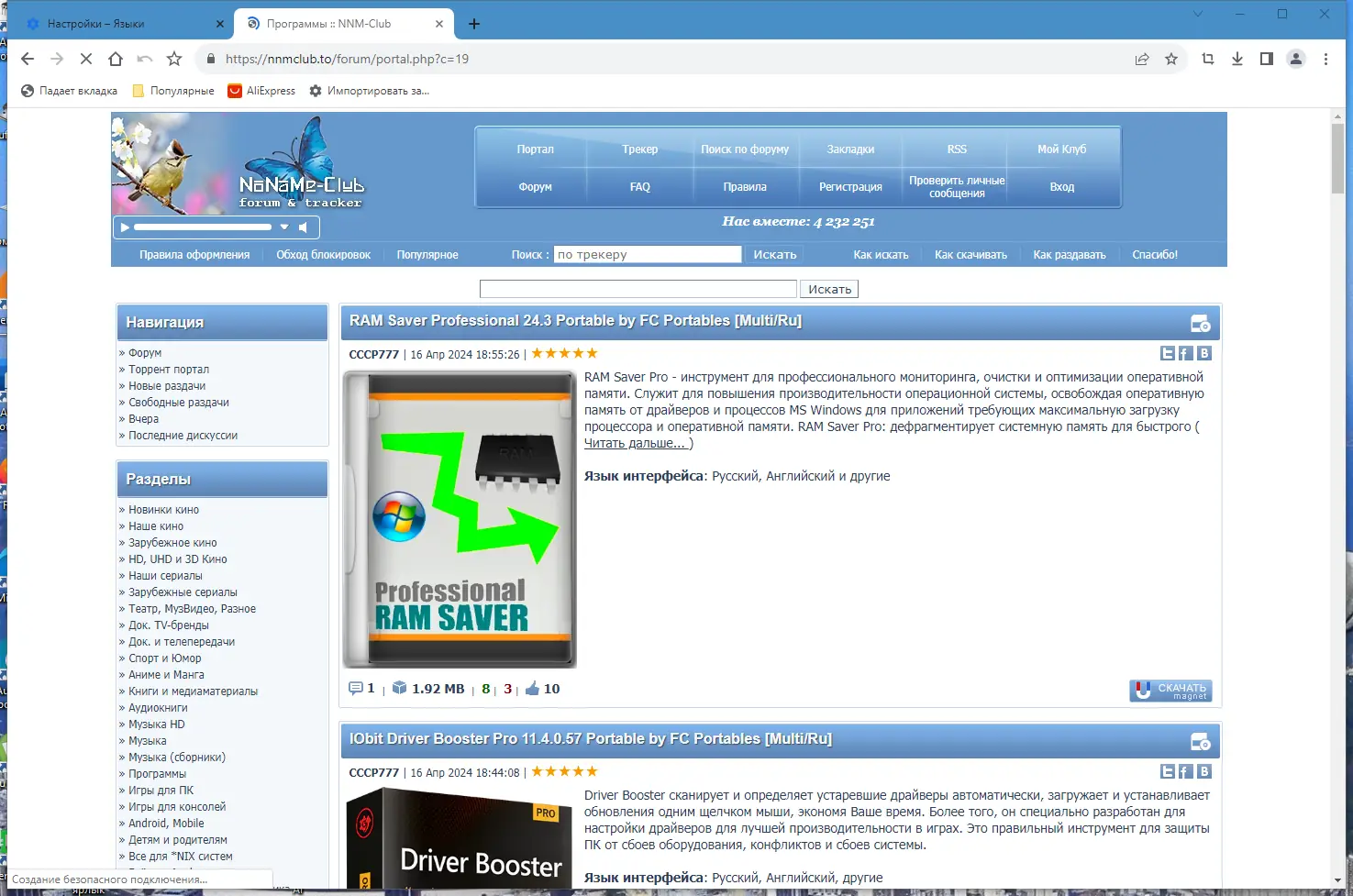The width and height of the screenshot is (1353, 896).
Task: Open the RSS menu item
Action: pyautogui.click(x=957, y=149)
